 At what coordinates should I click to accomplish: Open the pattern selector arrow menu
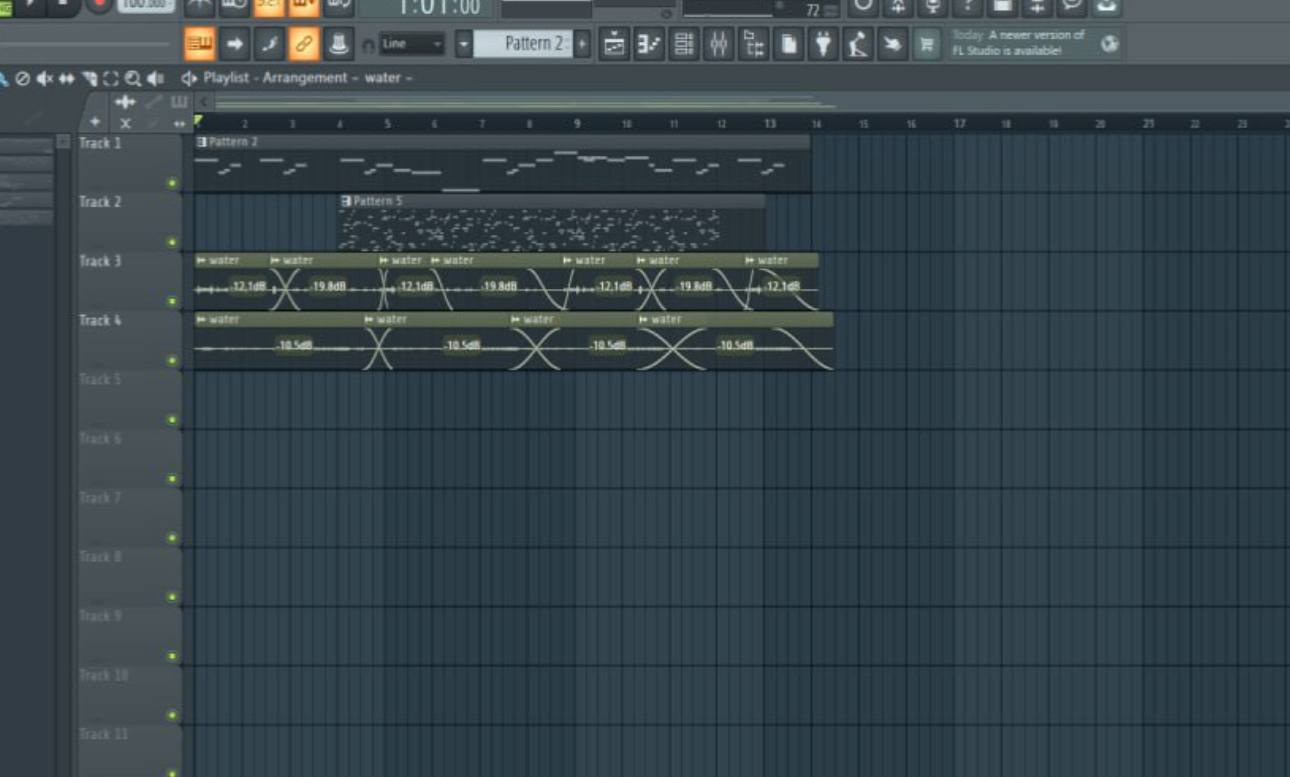point(464,44)
